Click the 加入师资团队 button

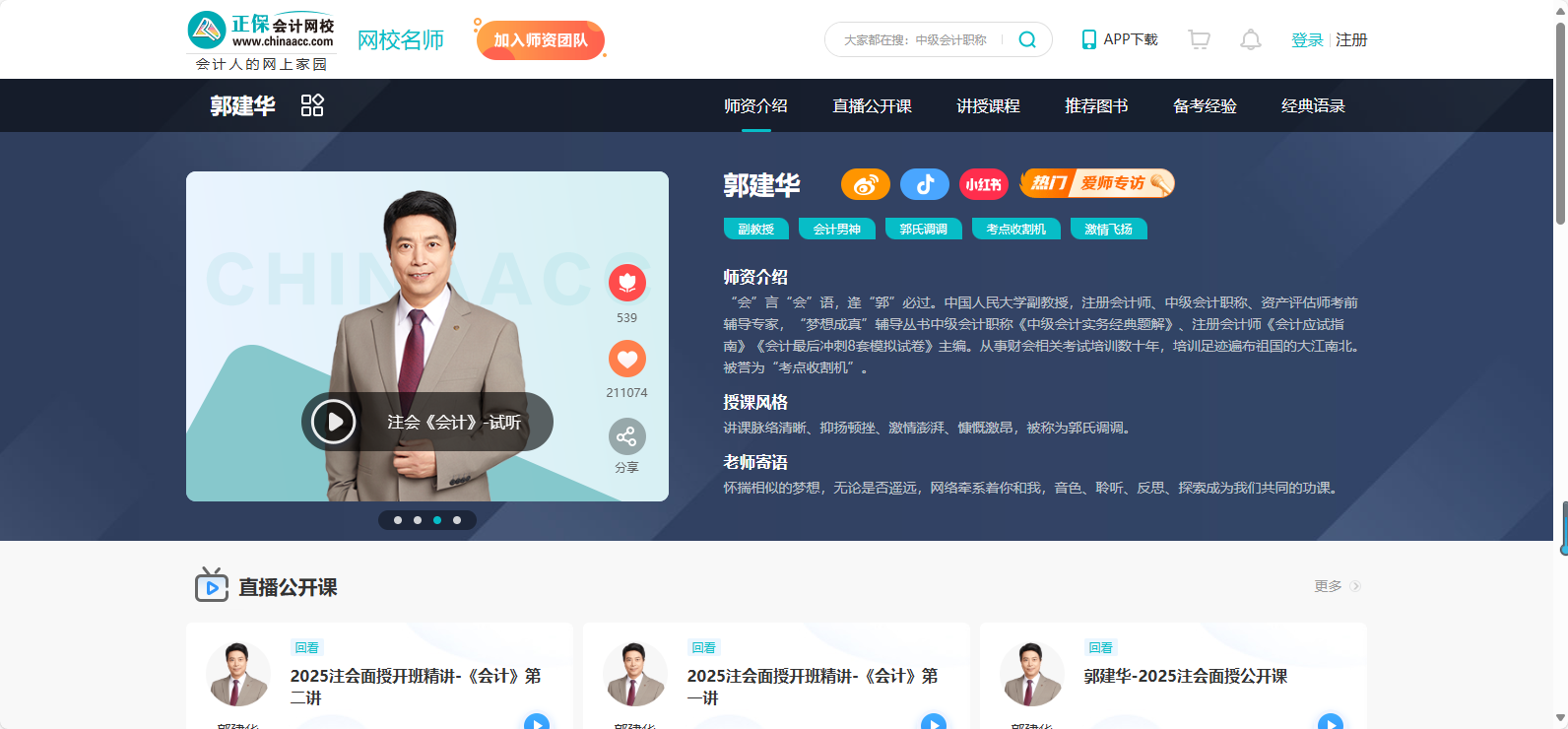tap(540, 40)
